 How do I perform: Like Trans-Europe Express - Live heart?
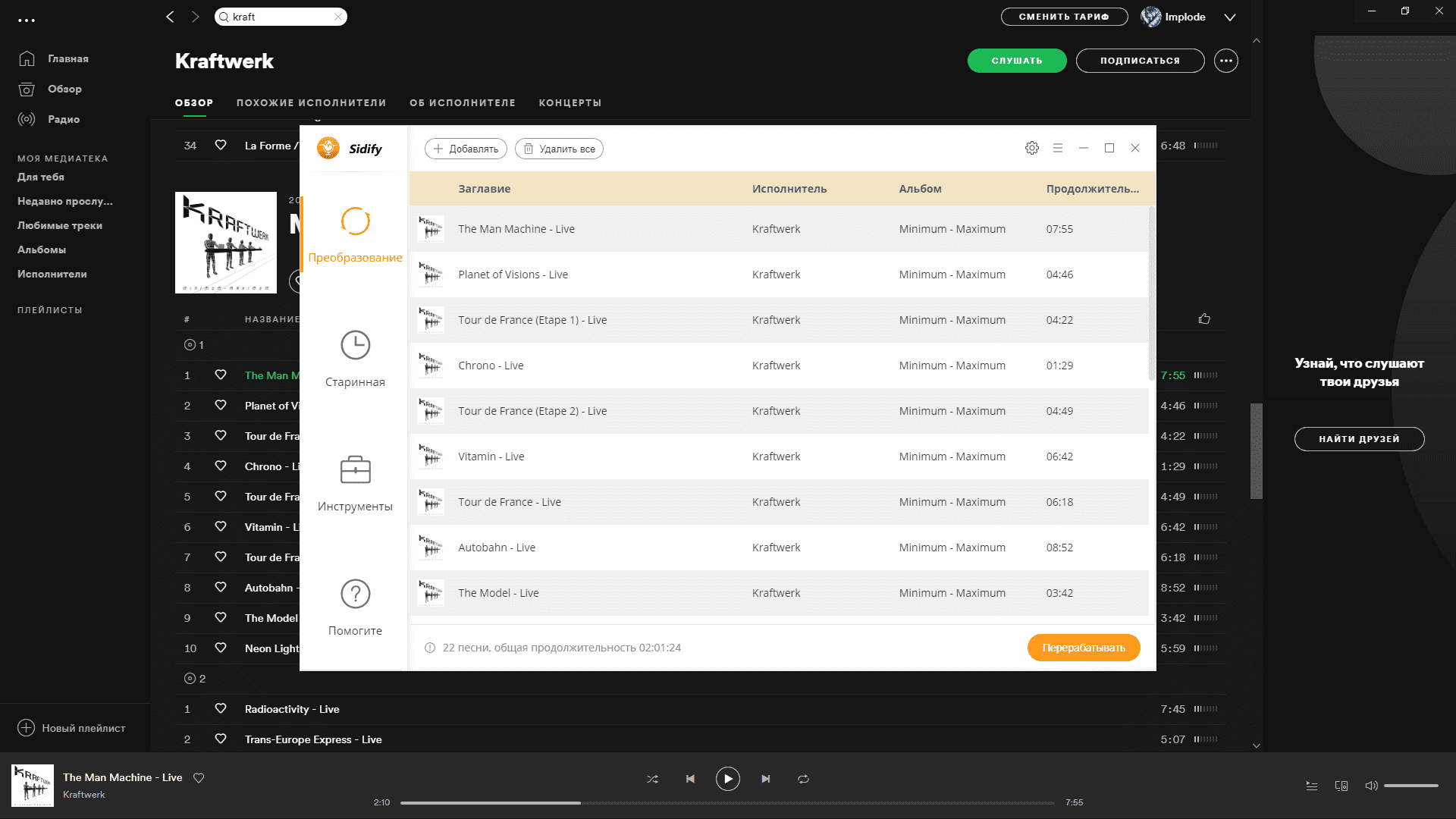[x=221, y=739]
